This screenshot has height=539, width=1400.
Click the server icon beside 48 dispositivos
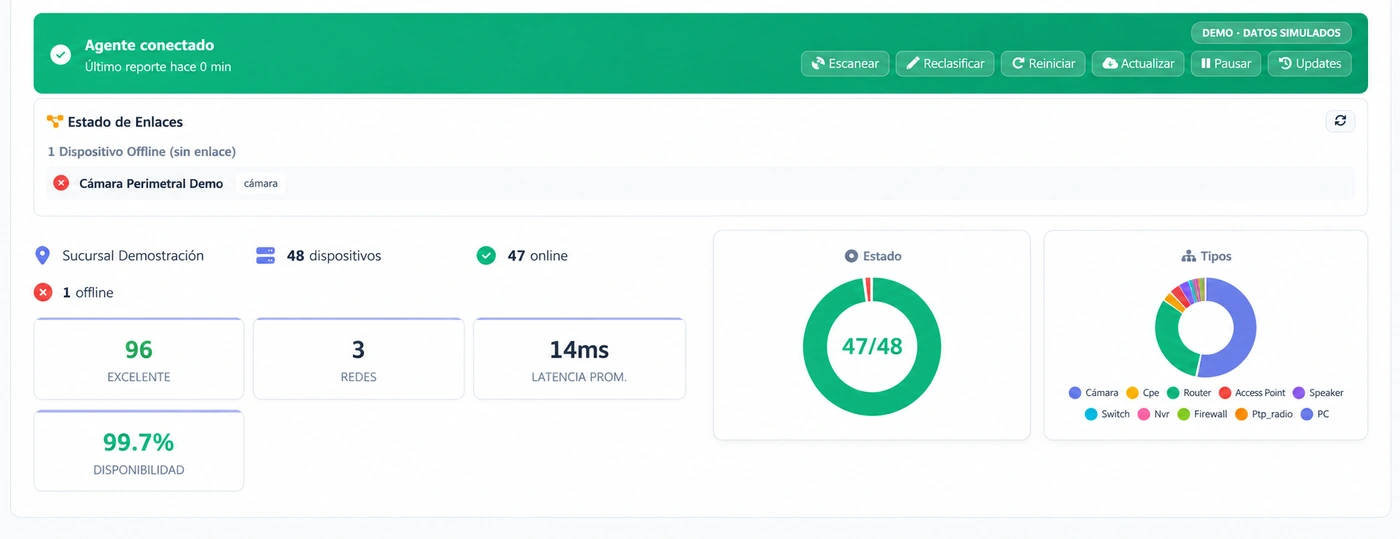pos(266,256)
